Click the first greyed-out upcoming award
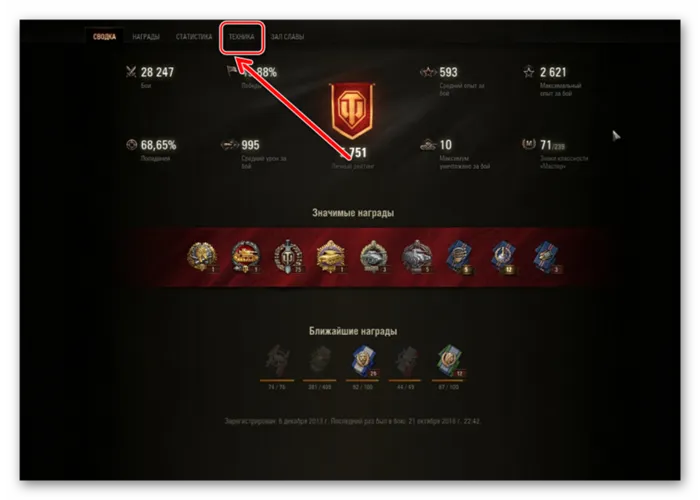The width and height of the screenshot is (700, 500). (x=277, y=361)
